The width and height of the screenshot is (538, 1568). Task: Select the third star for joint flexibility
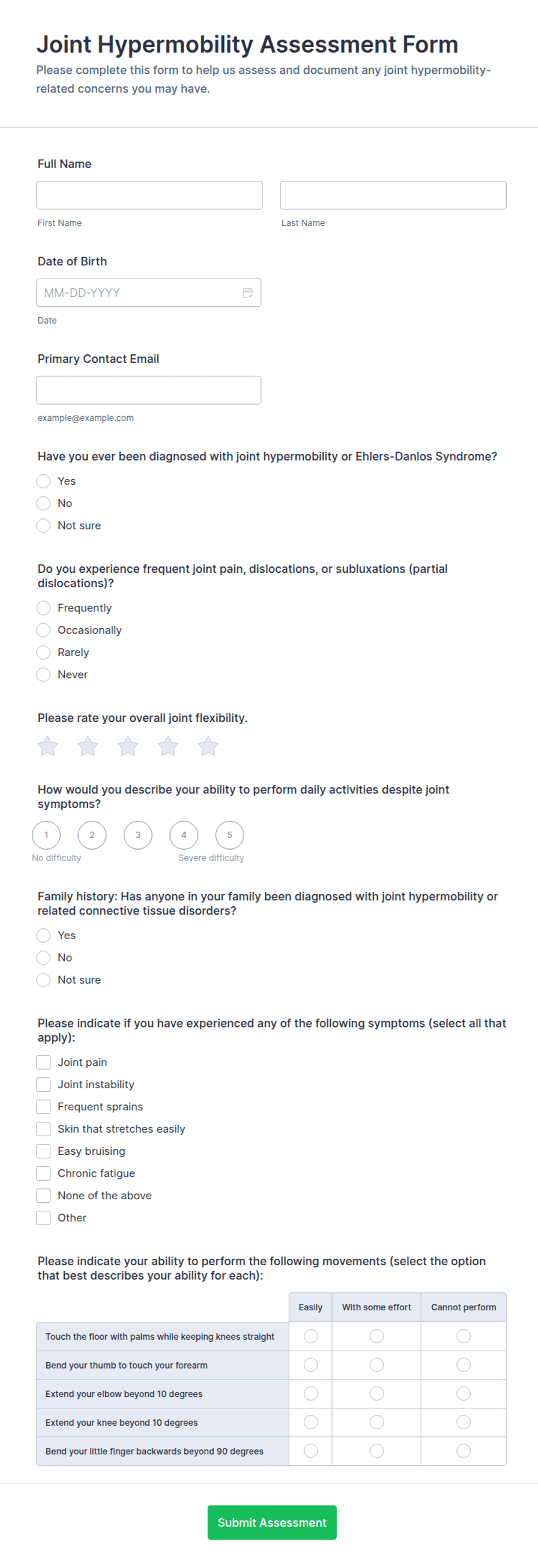coord(128,746)
